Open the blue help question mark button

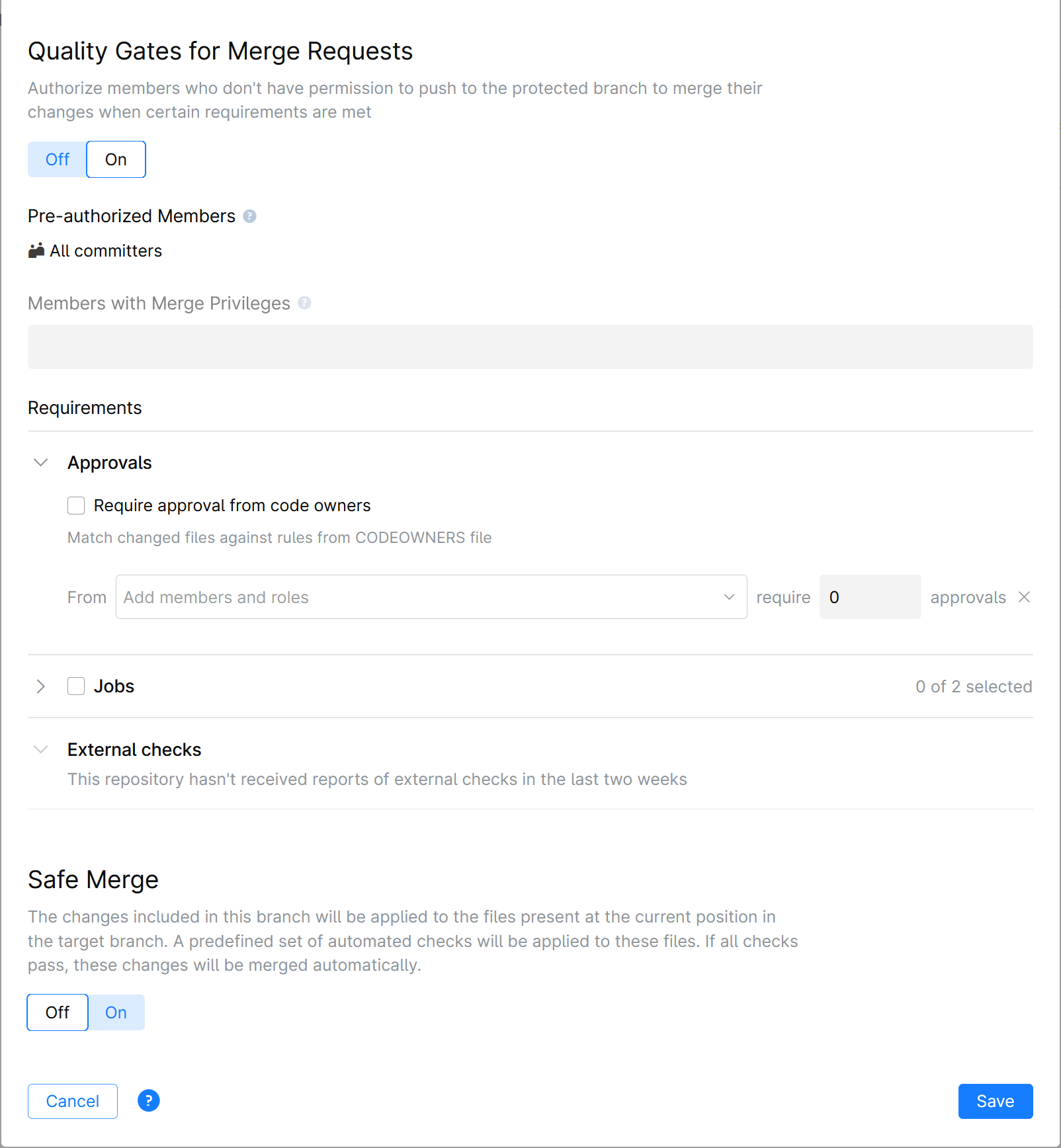[x=149, y=1100]
